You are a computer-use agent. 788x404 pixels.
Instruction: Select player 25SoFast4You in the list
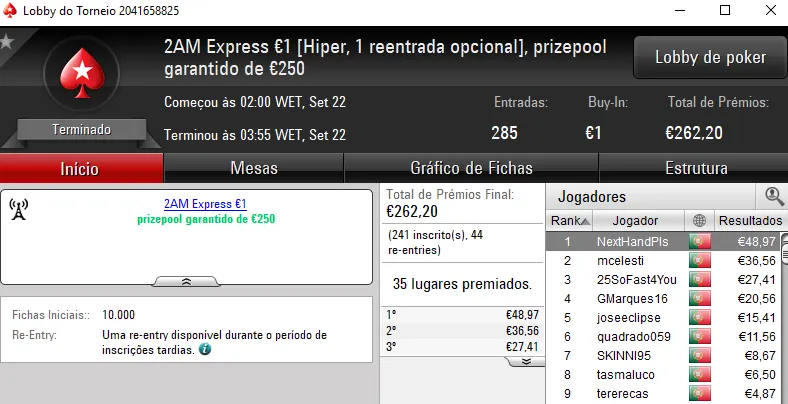point(635,280)
